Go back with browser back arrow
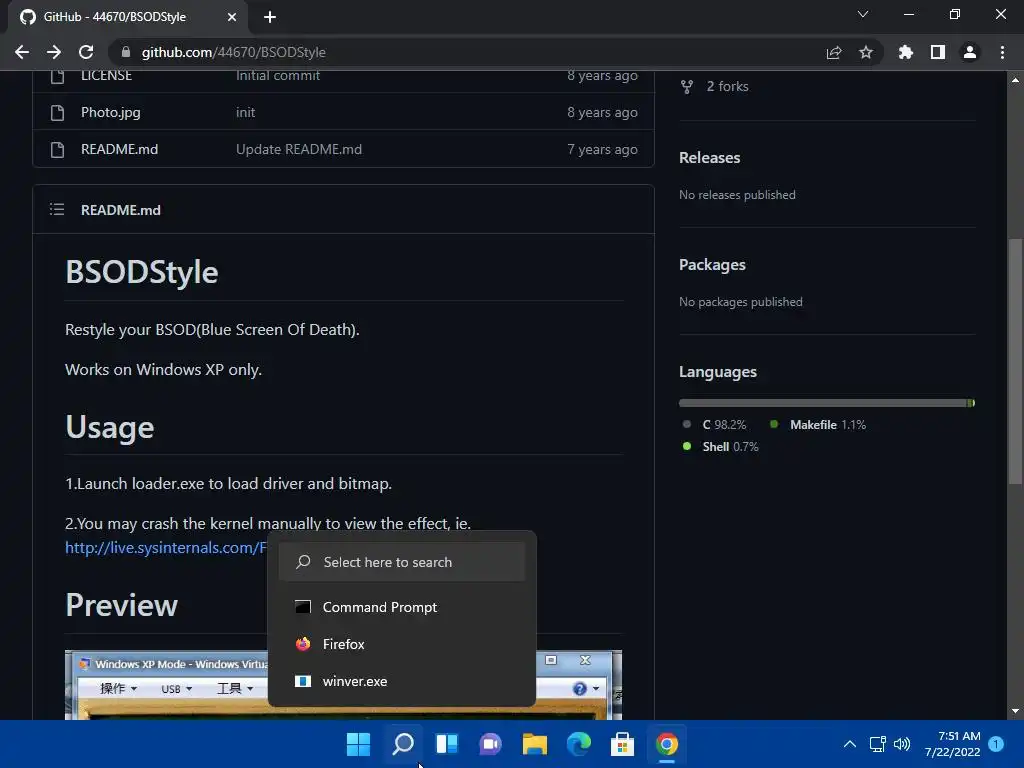Image resolution: width=1024 pixels, height=768 pixels. coord(22,52)
